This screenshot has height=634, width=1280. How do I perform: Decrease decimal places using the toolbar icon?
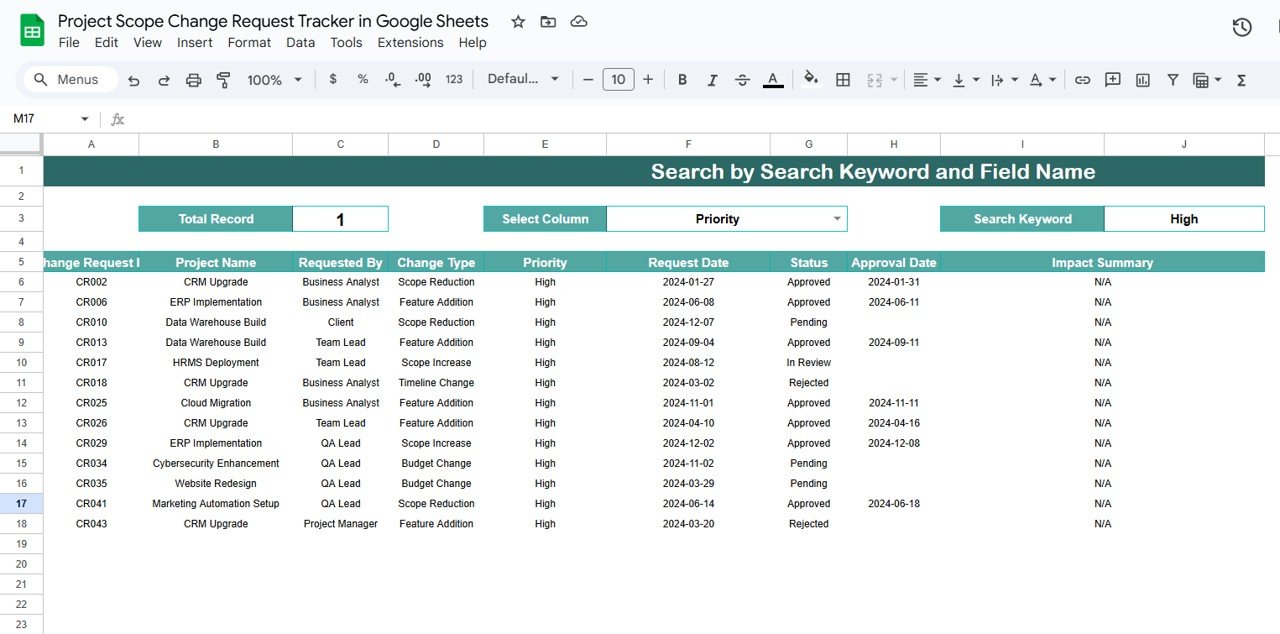click(391, 79)
